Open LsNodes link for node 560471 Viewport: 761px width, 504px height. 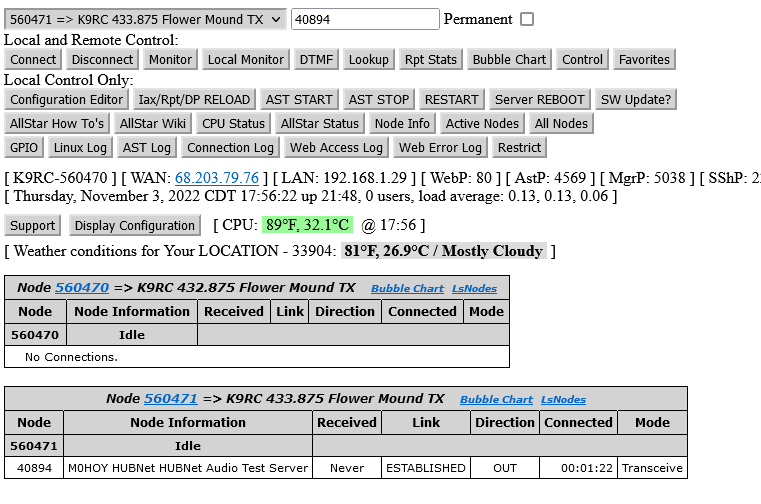coord(563,400)
